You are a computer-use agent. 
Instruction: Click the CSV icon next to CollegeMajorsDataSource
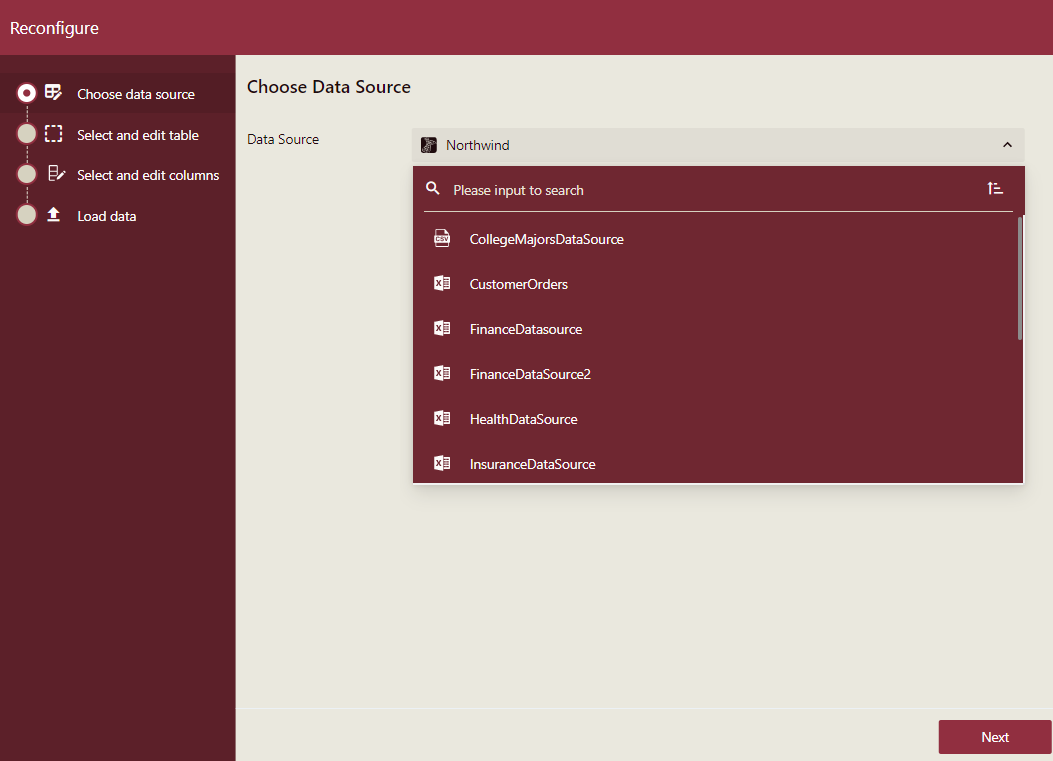click(442, 238)
